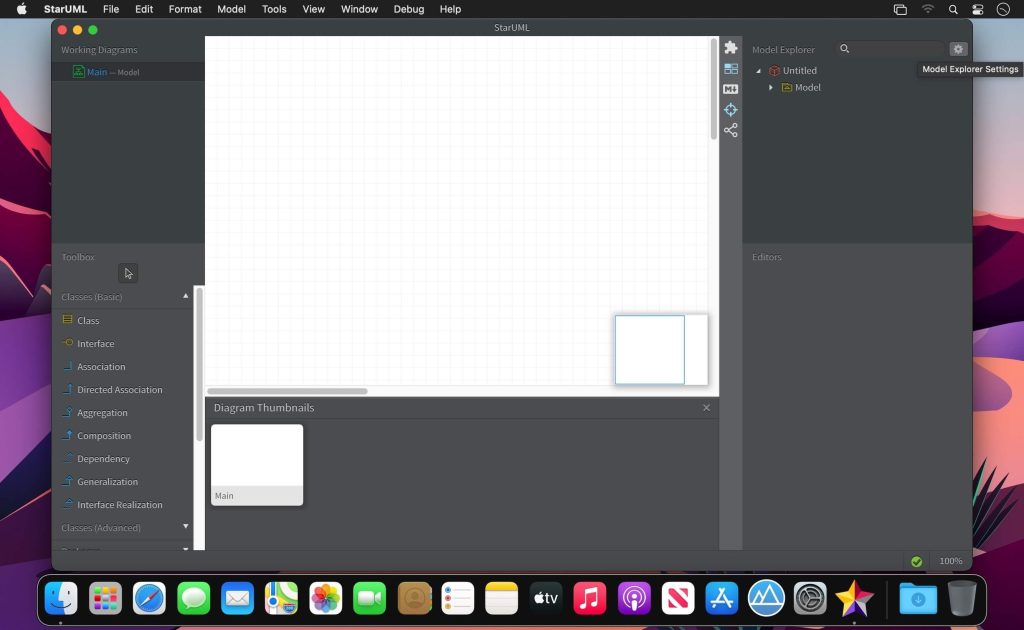
Task: Click the green validation check status icon
Action: [x=916, y=561]
